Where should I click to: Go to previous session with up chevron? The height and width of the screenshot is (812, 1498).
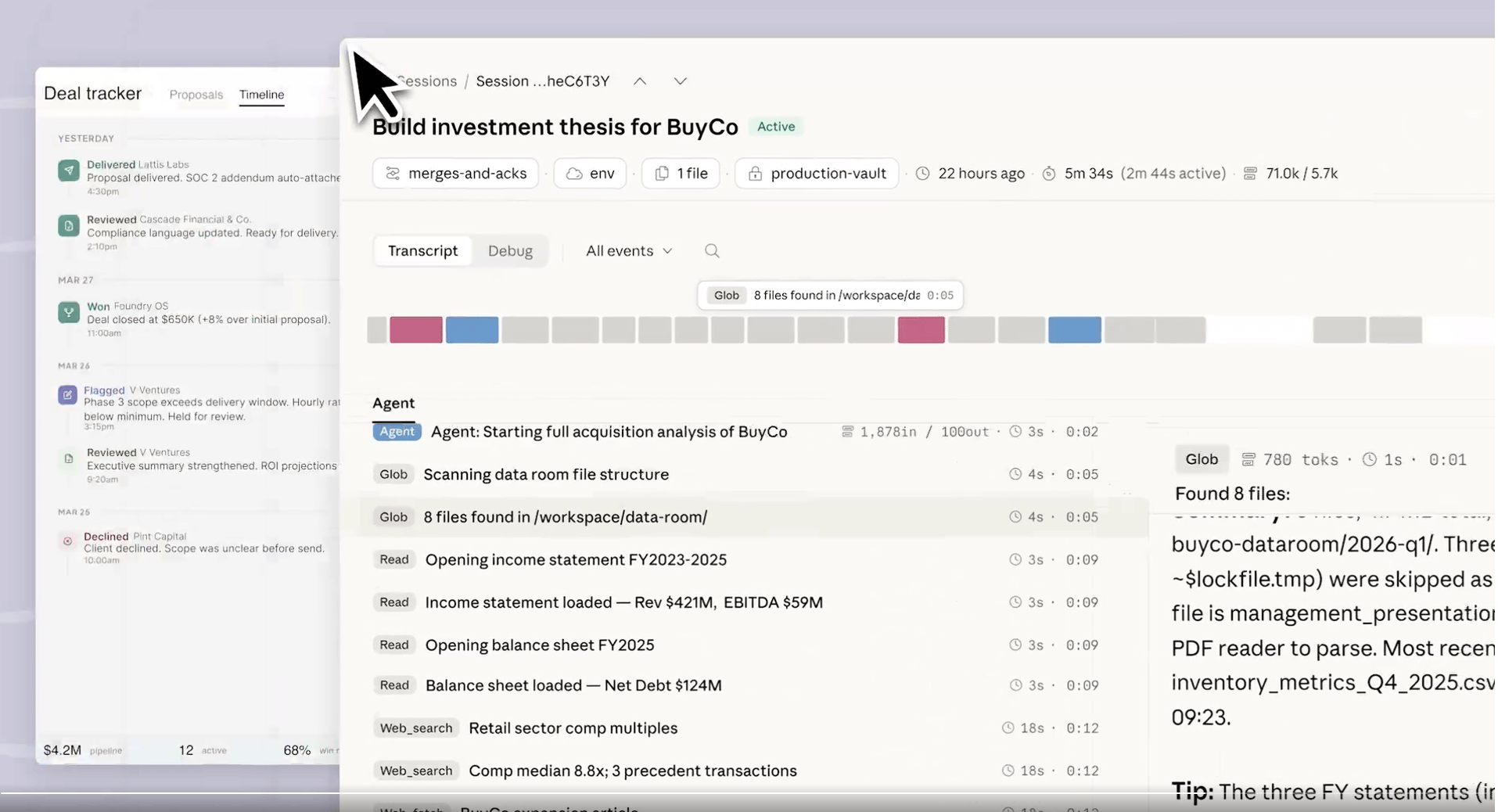tap(640, 81)
